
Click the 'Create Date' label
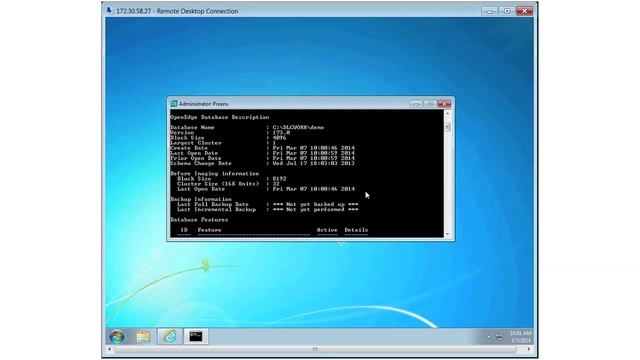[x=189, y=148]
